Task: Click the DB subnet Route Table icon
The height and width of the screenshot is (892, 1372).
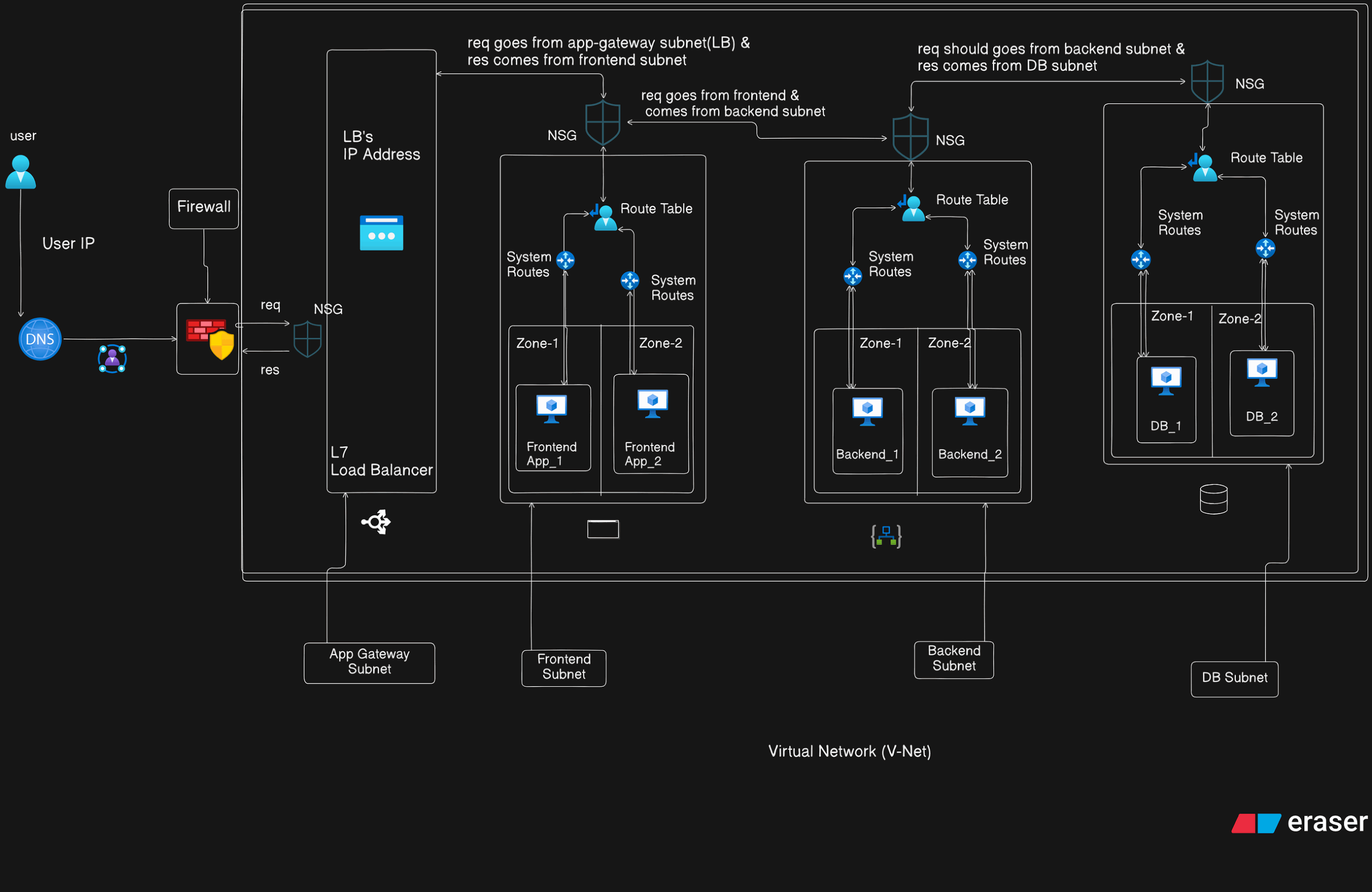Action: point(1204,168)
